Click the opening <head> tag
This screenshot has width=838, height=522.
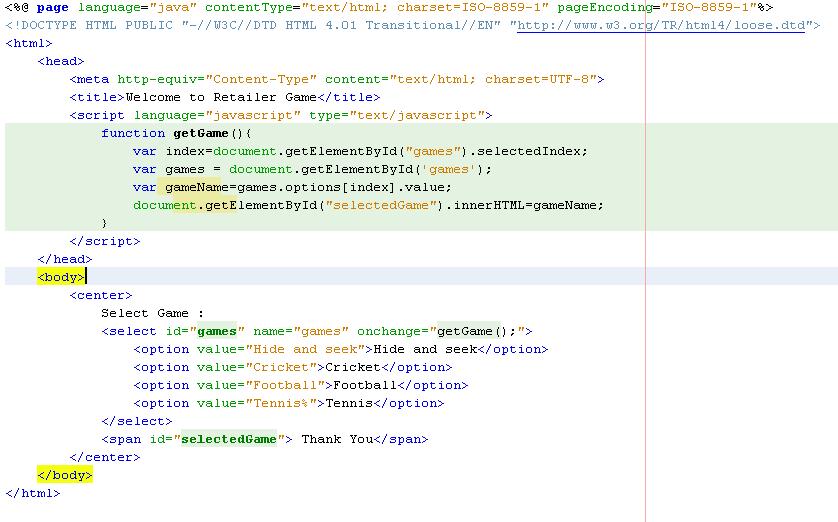tap(61, 61)
